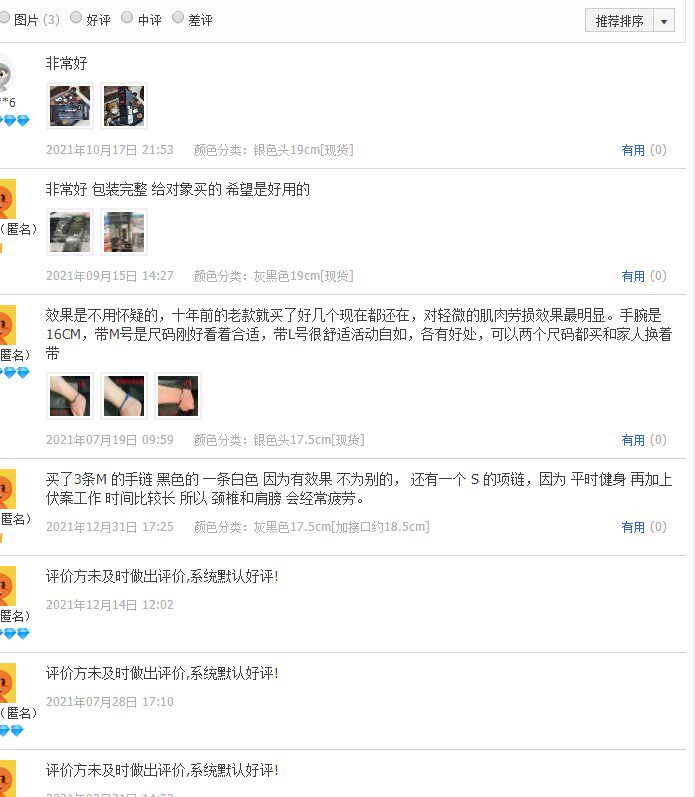Open blue bracelet wrist photo thumbnail
The height and width of the screenshot is (797, 695).
click(x=124, y=396)
